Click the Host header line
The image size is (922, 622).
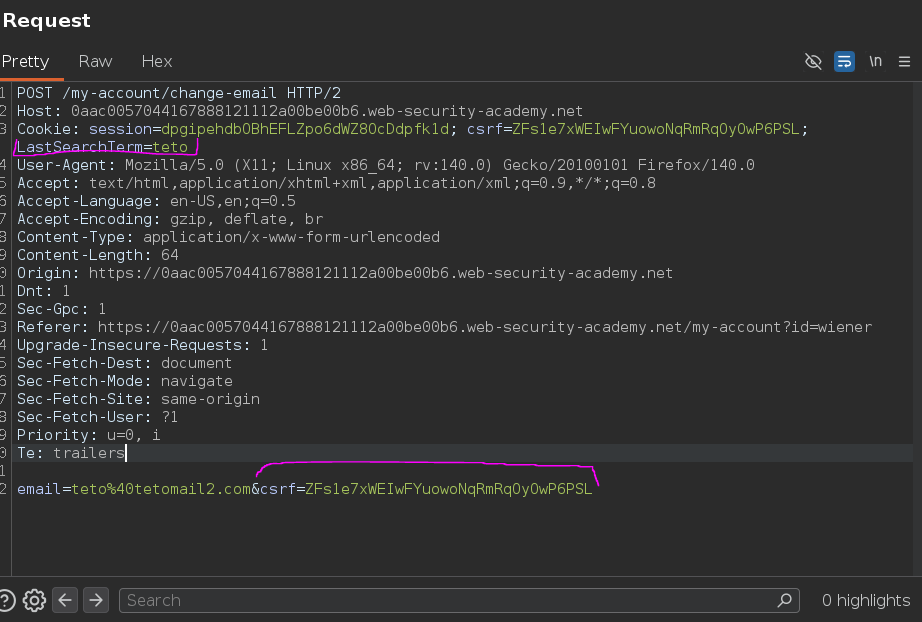coord(300,111)
